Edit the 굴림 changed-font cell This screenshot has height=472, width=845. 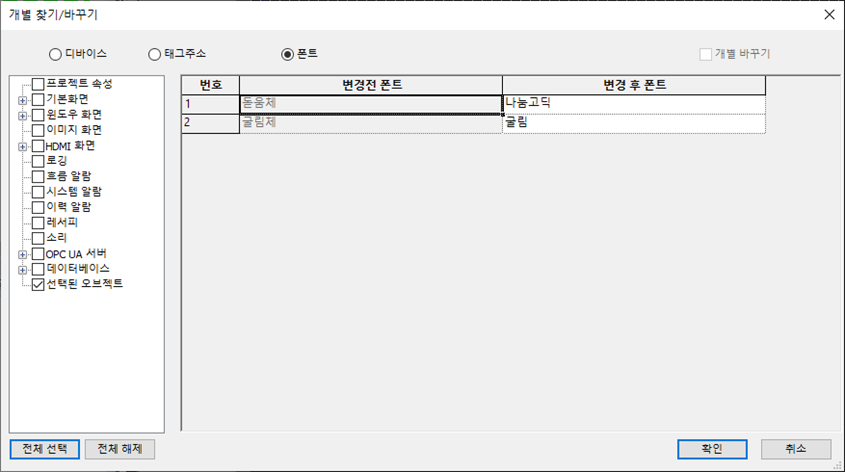tap(634, 123)
